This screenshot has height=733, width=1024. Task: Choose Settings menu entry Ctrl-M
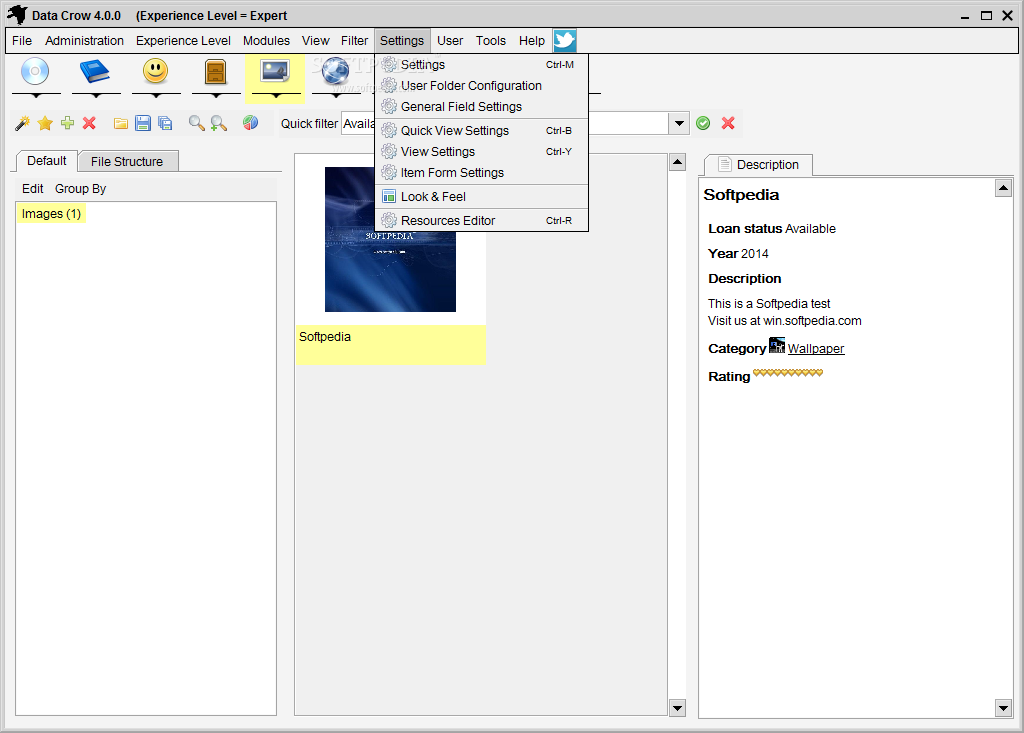482,65
